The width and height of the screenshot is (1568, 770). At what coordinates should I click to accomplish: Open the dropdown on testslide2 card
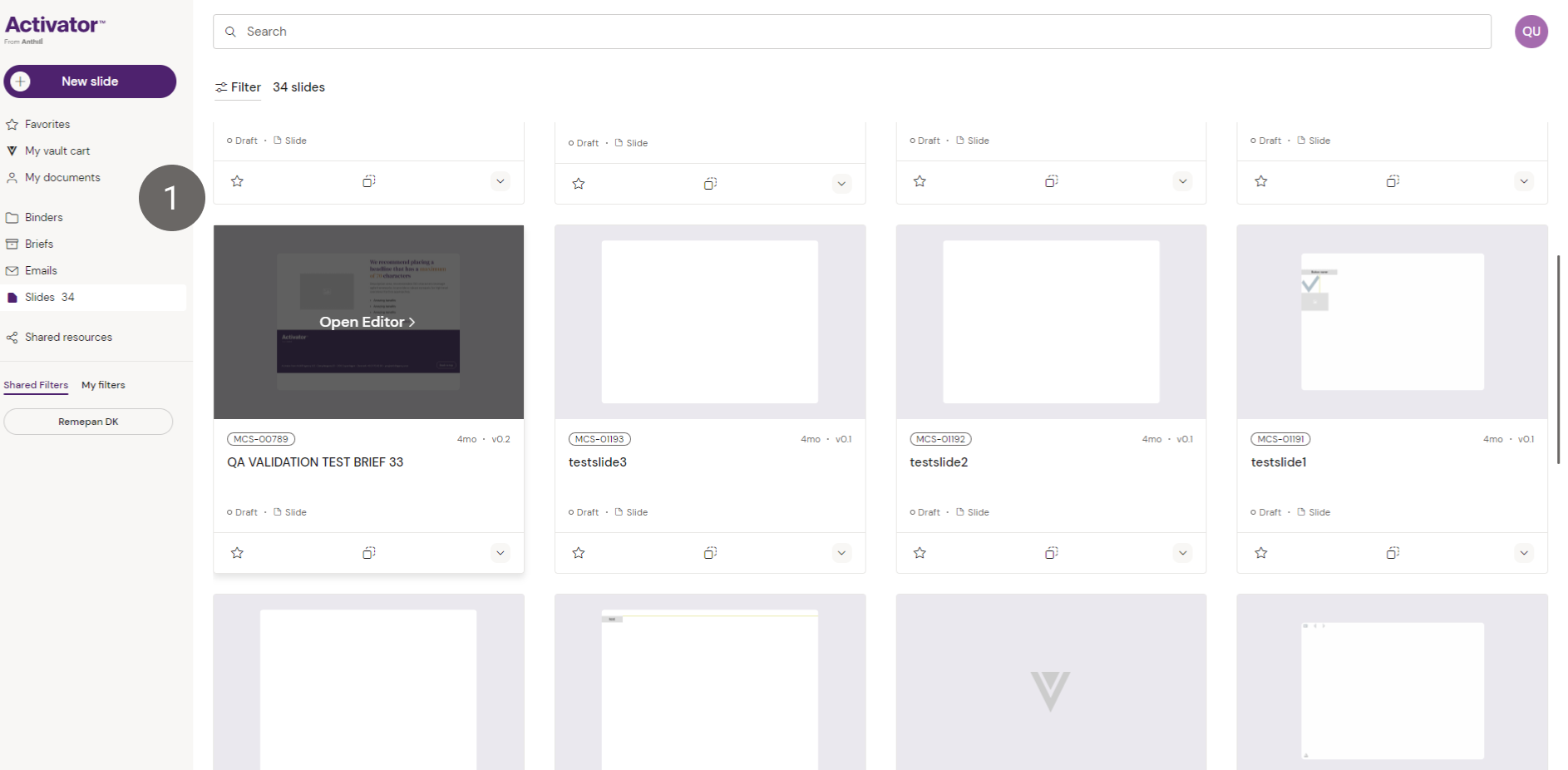tap(1182, 553)
